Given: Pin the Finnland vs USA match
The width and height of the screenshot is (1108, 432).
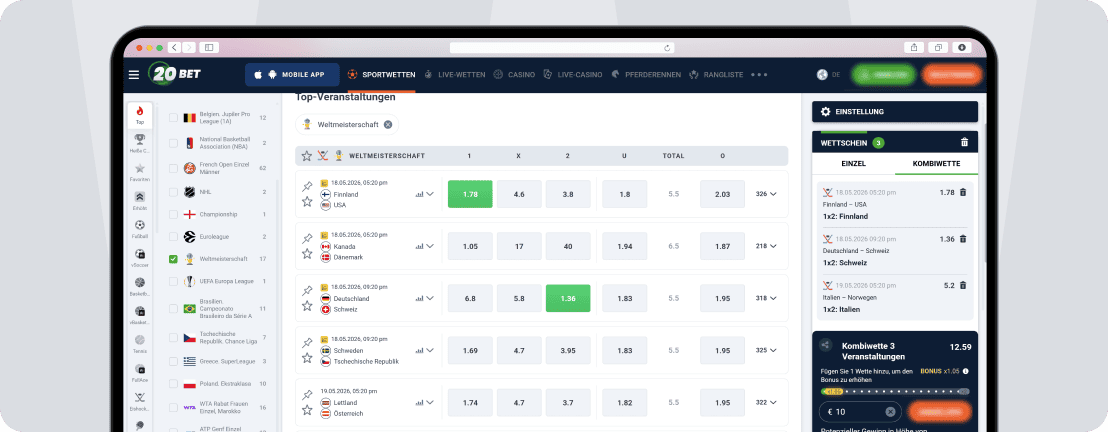Looking at the screenshot, I should (x=307, y=187).
